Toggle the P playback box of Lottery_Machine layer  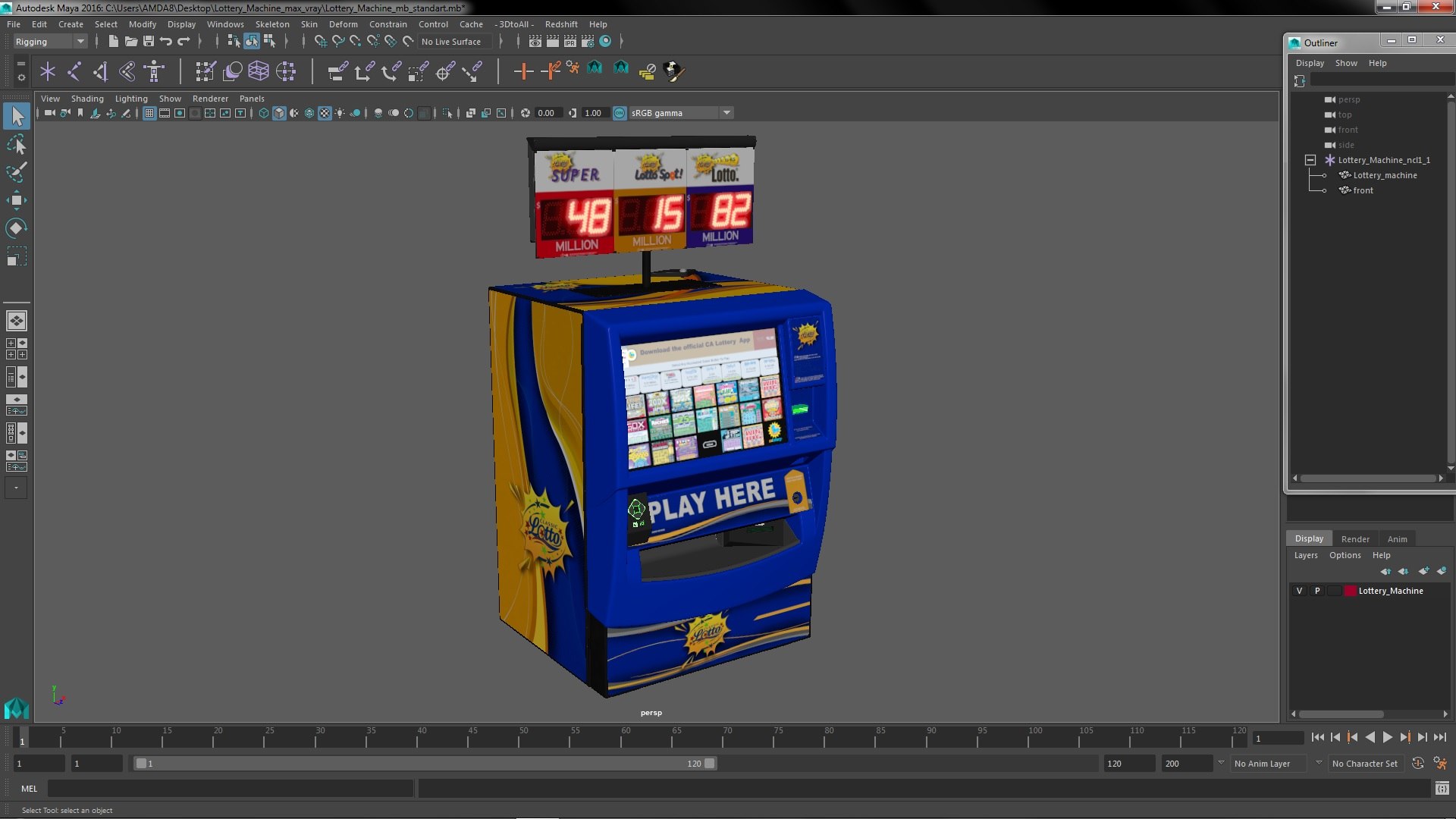click(1317, 591)
